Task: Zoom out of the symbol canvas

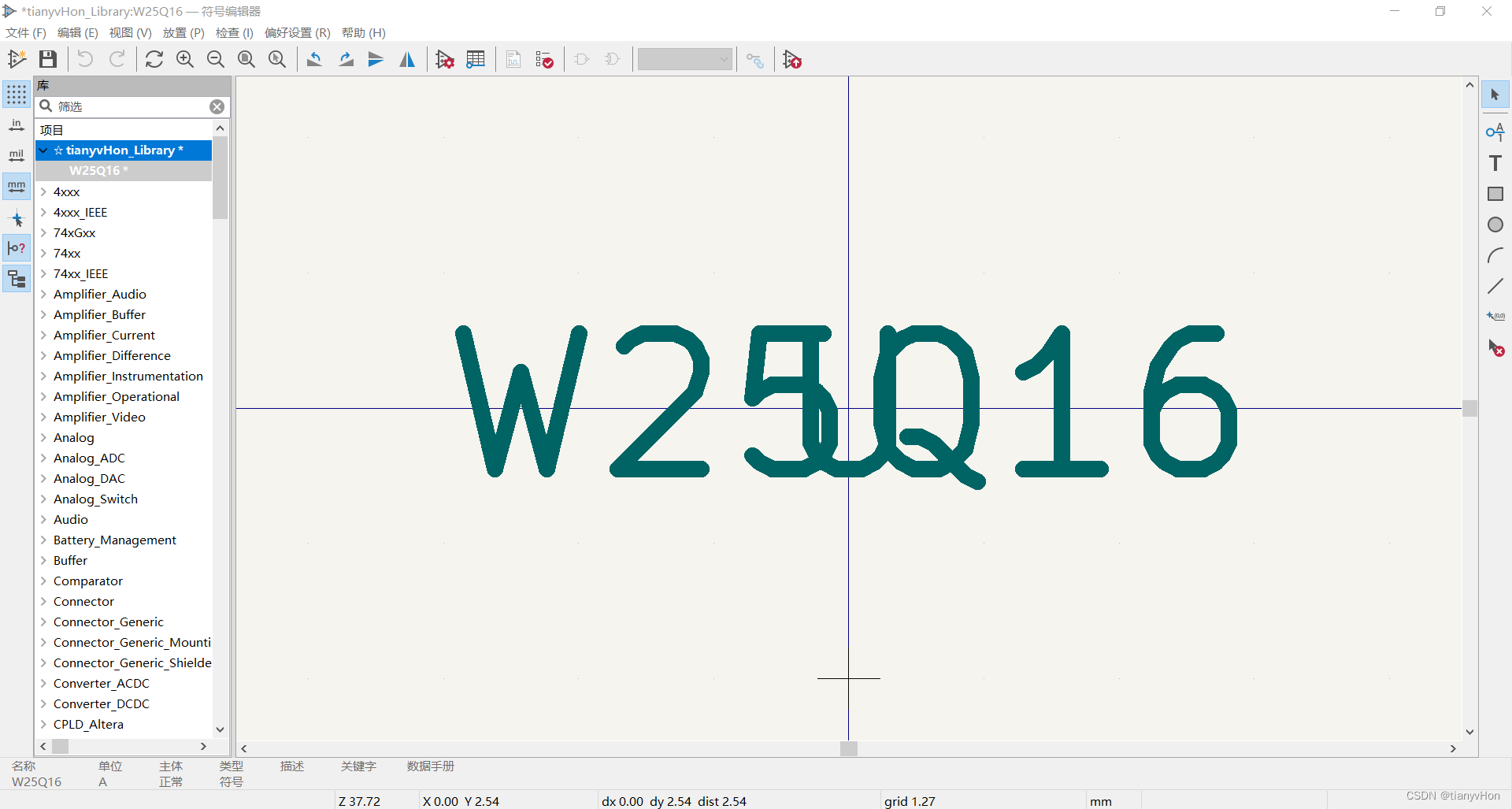Action: pyautogui.click(x=216, y=59)
